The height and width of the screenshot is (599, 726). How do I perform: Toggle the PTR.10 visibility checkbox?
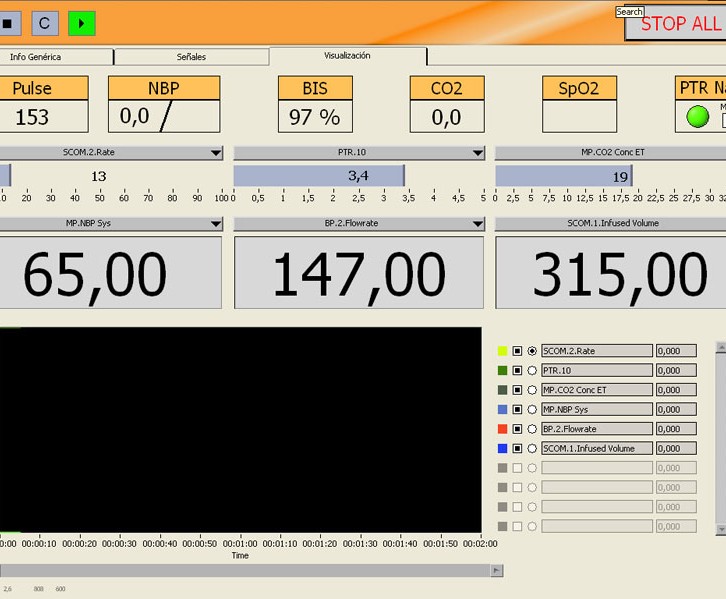click(517, 370)
